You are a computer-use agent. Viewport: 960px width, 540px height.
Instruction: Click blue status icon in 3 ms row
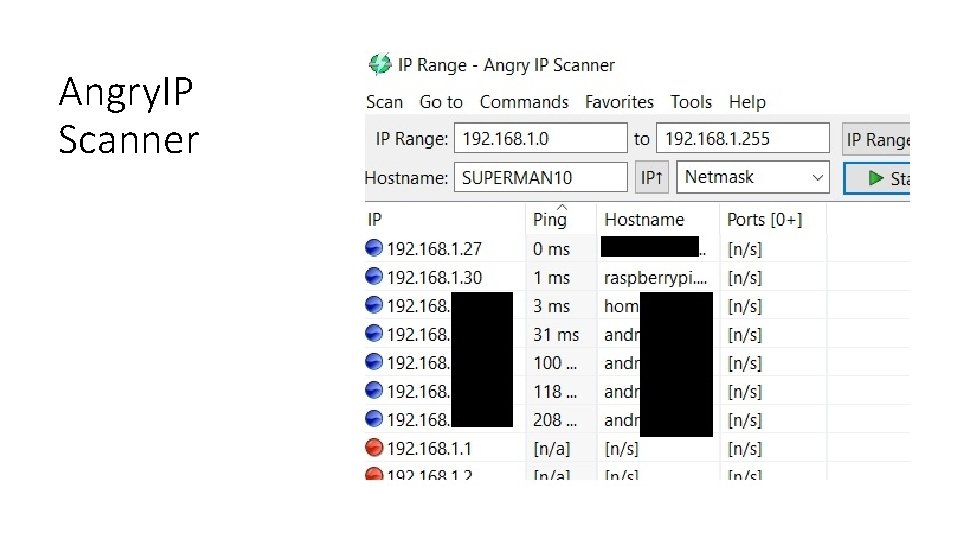tap(373, 305)
